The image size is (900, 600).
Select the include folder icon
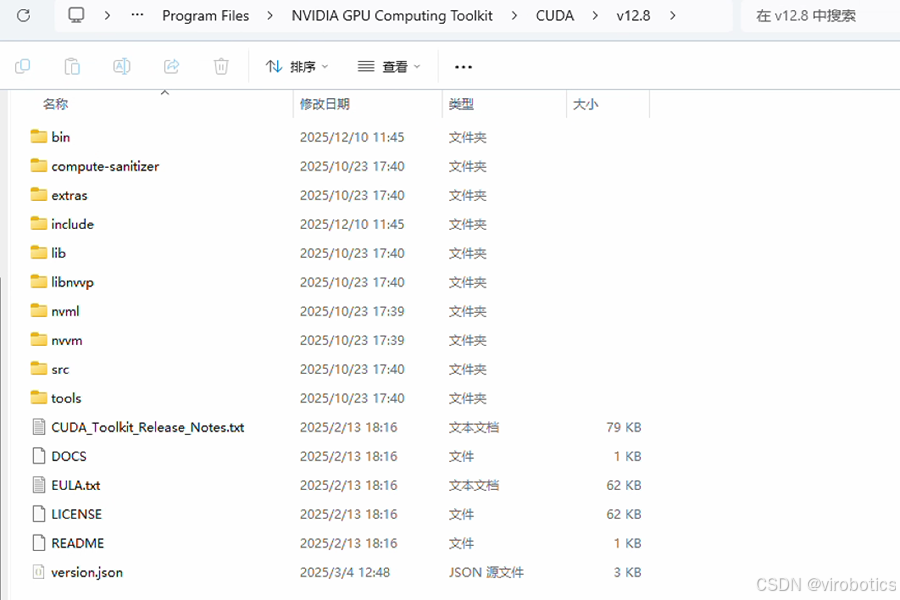(38, 224)
